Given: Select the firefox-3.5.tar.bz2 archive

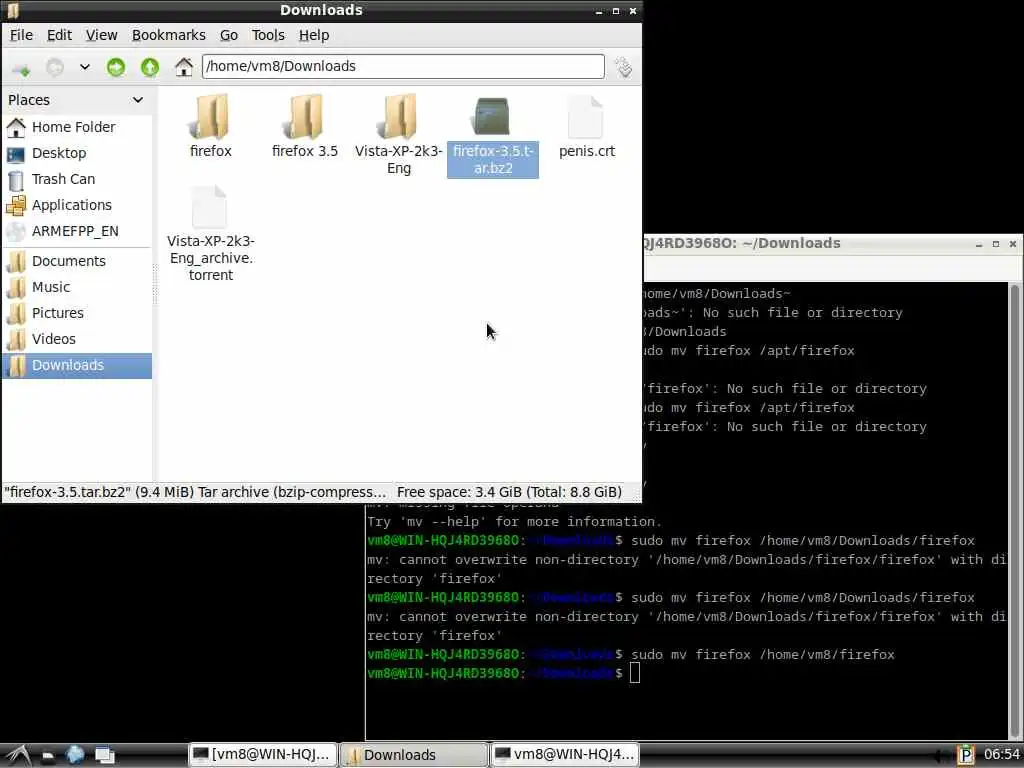Looking at the screenshot, I should tap(492, 135).
